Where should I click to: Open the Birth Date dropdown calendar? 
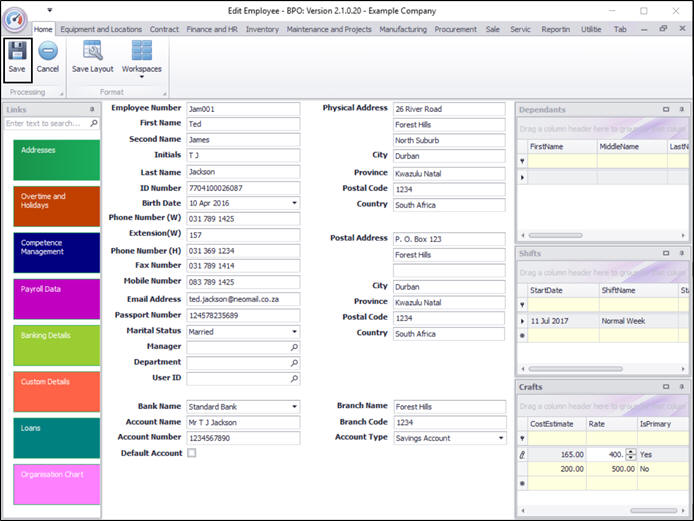(294, 203)
